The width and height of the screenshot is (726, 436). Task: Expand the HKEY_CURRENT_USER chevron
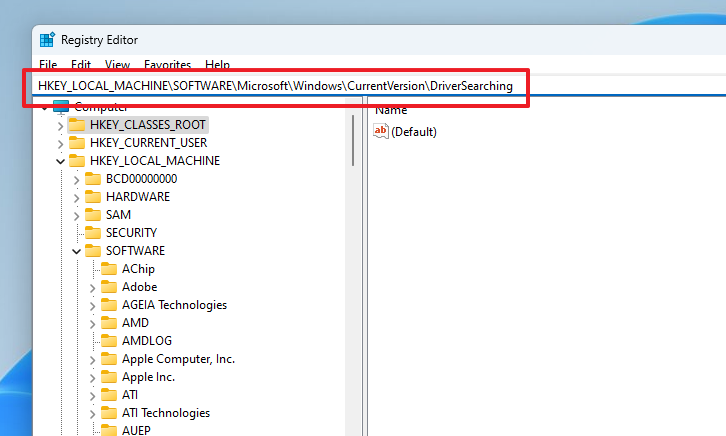pos(60,143)
